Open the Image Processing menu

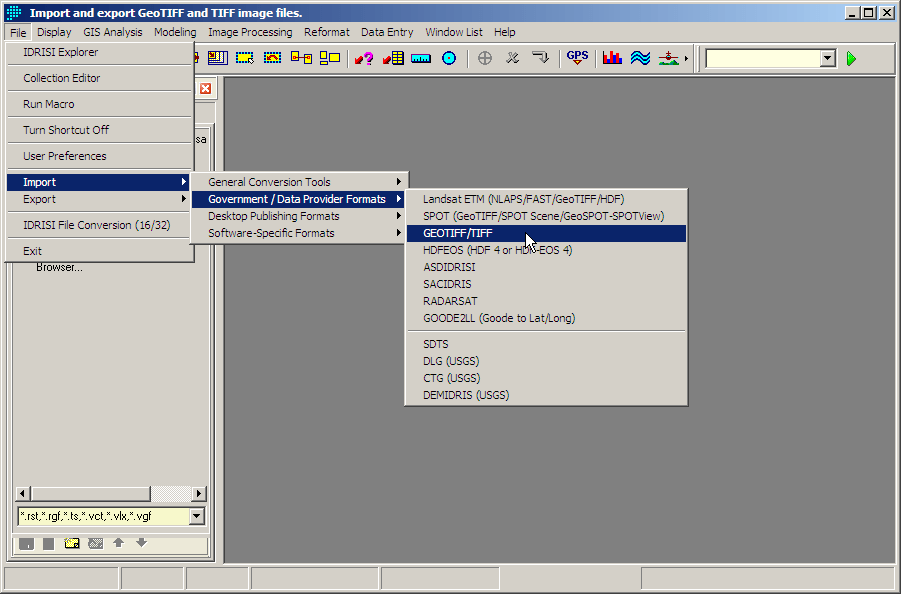coord(250,32)
